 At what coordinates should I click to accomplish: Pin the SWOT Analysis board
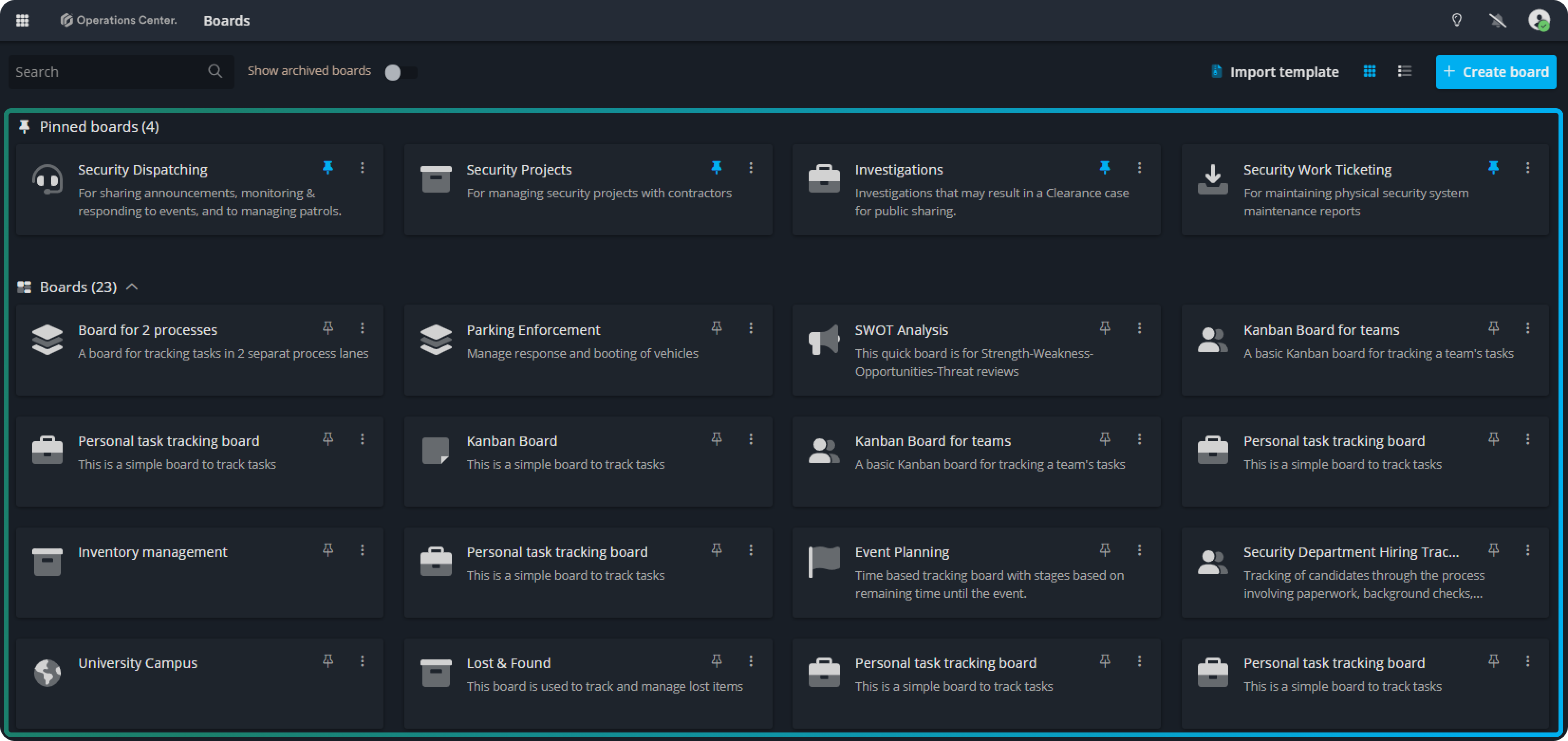pyautogui.click(x=1105, y=328)
